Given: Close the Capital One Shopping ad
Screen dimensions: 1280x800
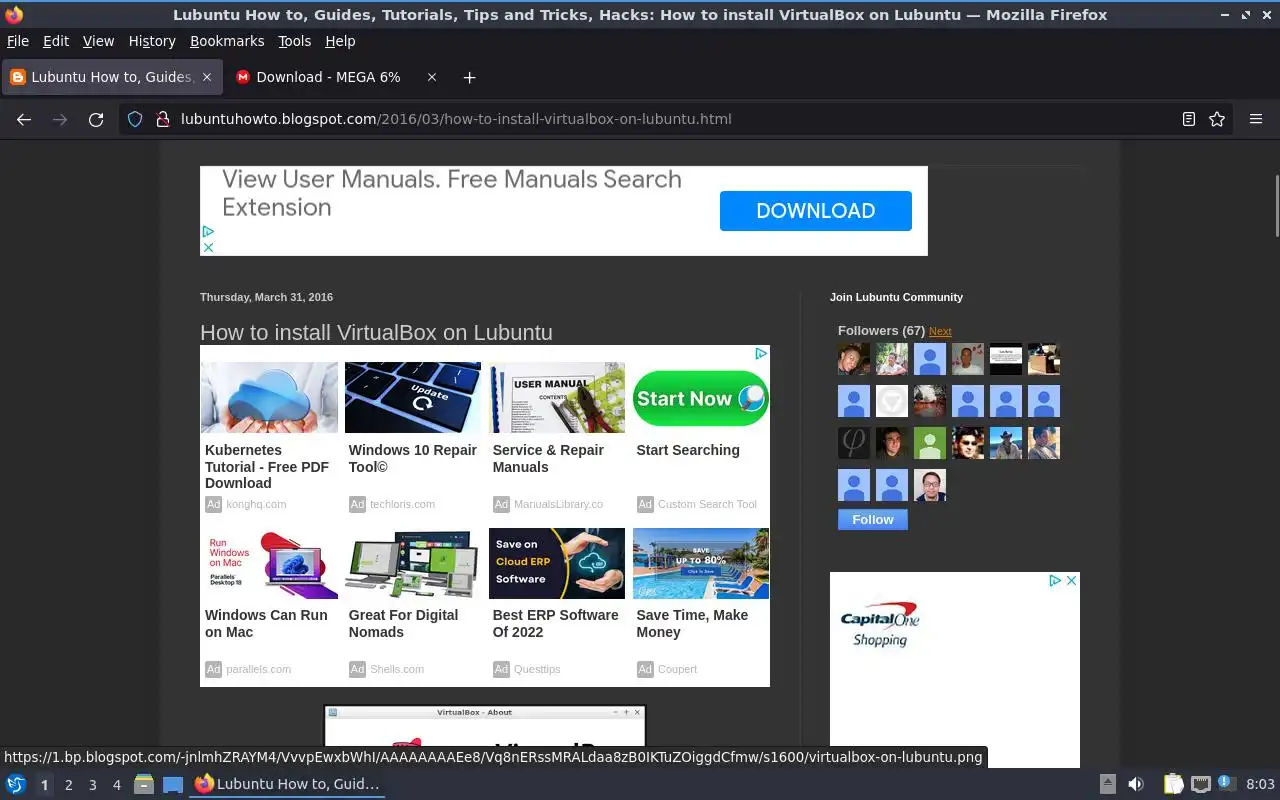Looking at the screenshot, I should point(1071,580).
